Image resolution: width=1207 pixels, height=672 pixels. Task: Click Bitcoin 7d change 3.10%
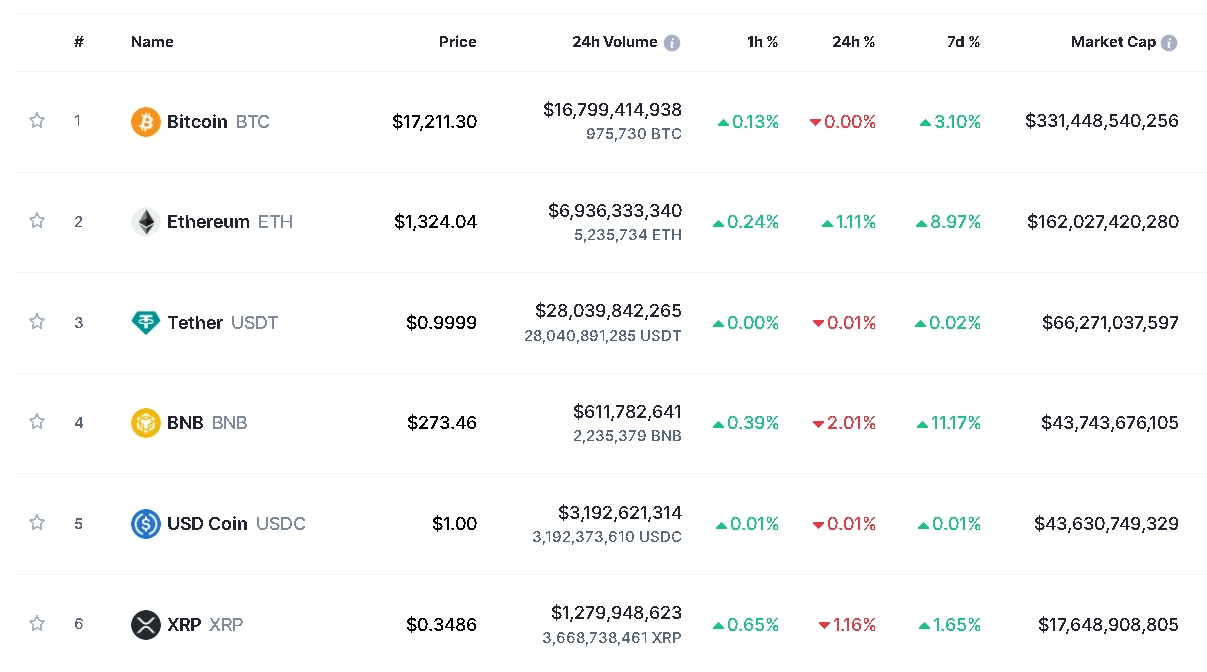950,122
